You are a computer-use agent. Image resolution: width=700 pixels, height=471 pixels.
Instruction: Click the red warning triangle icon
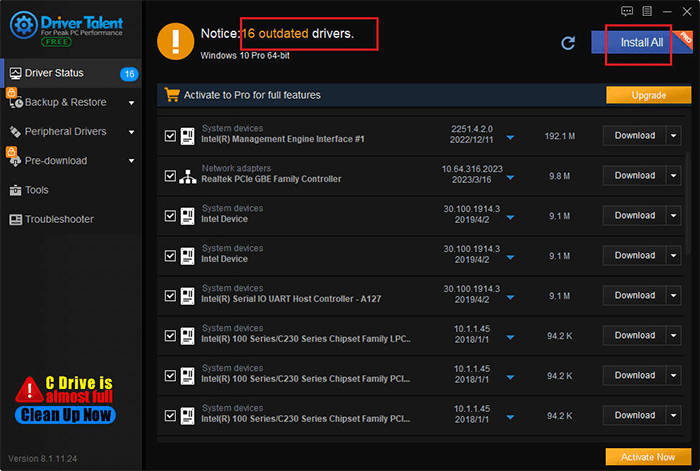click(29, 390)
